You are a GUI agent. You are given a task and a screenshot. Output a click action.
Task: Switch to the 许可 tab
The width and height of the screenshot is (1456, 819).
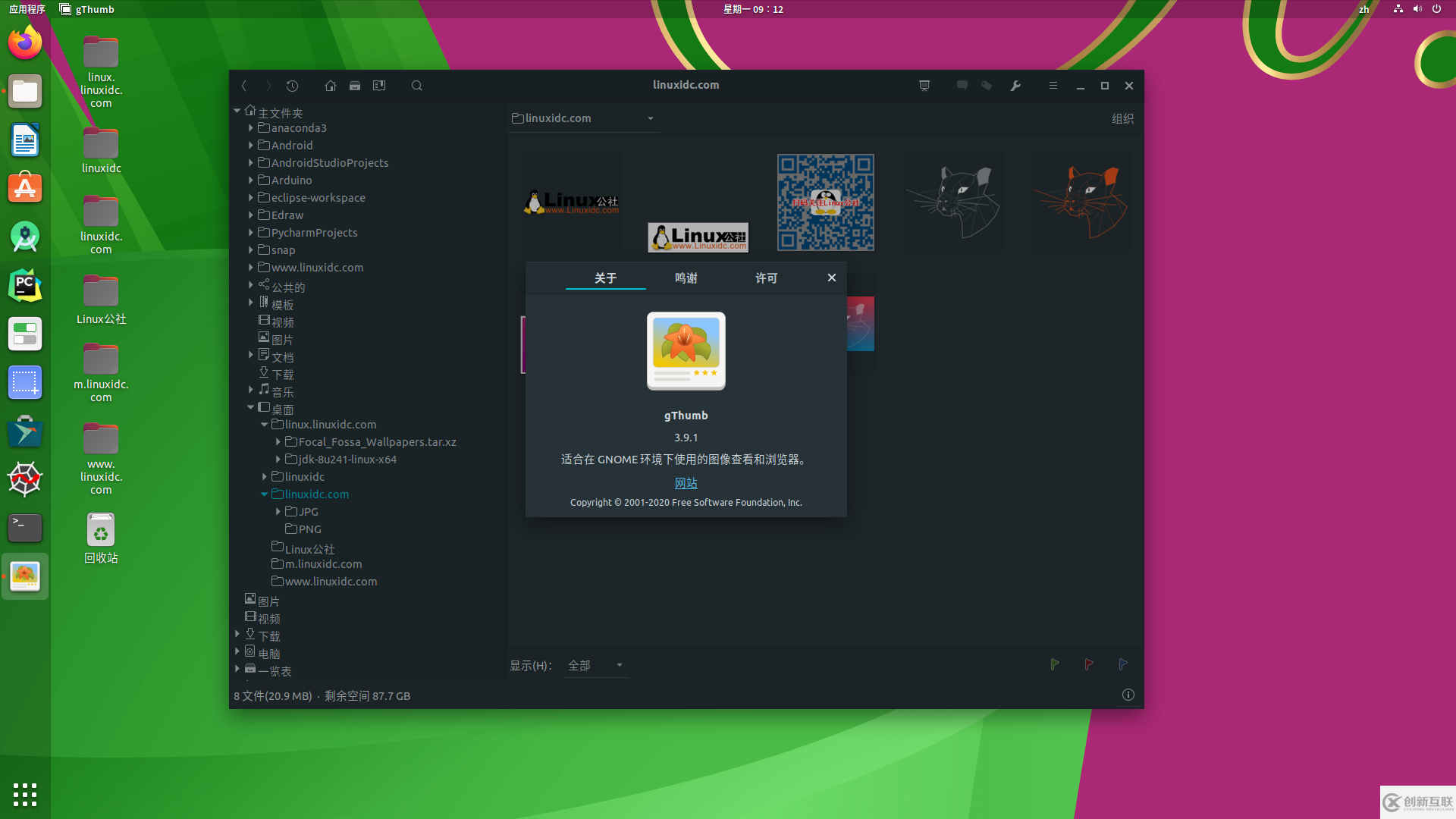(x=765, y=278)
